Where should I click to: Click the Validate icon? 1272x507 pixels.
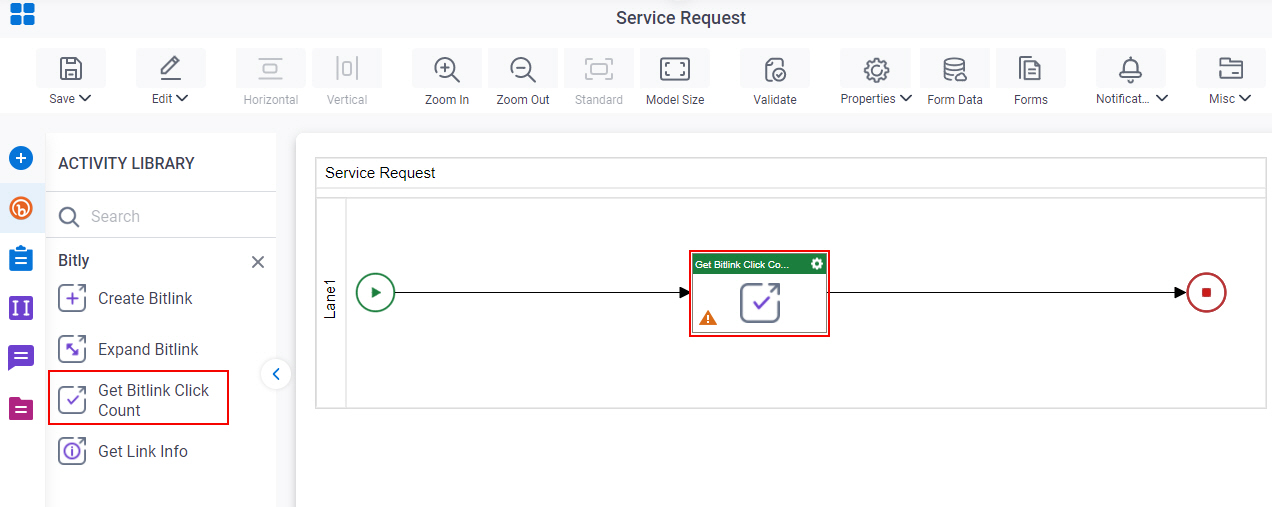point(775,69)
